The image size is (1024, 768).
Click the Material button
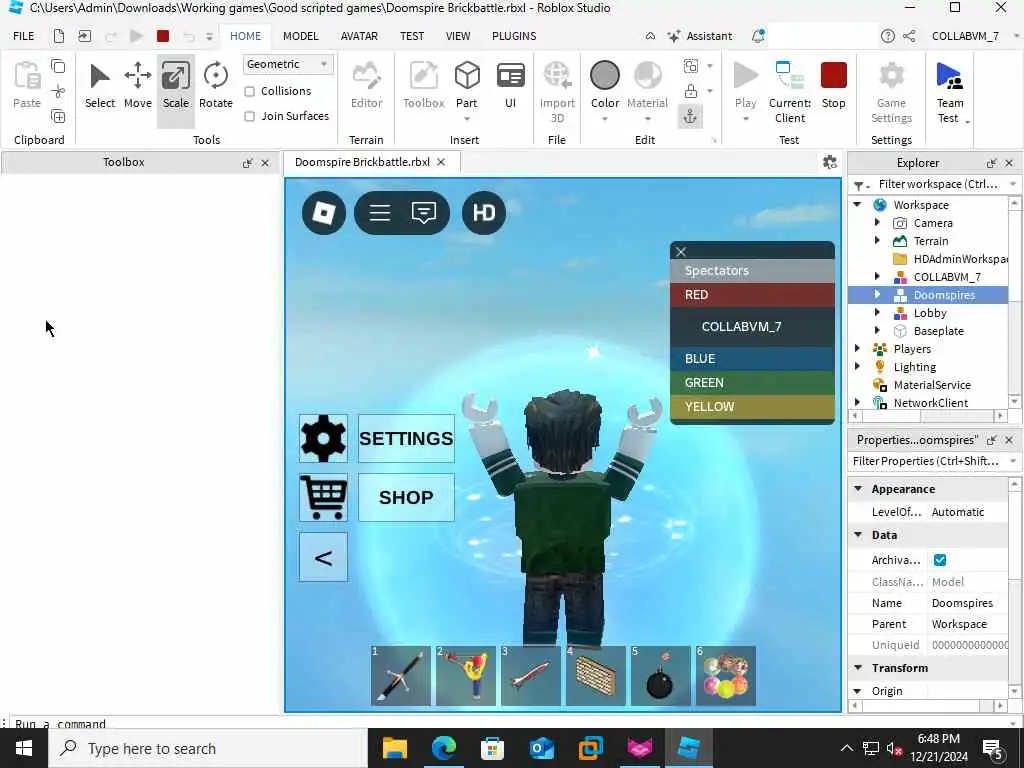click(647, 85)
